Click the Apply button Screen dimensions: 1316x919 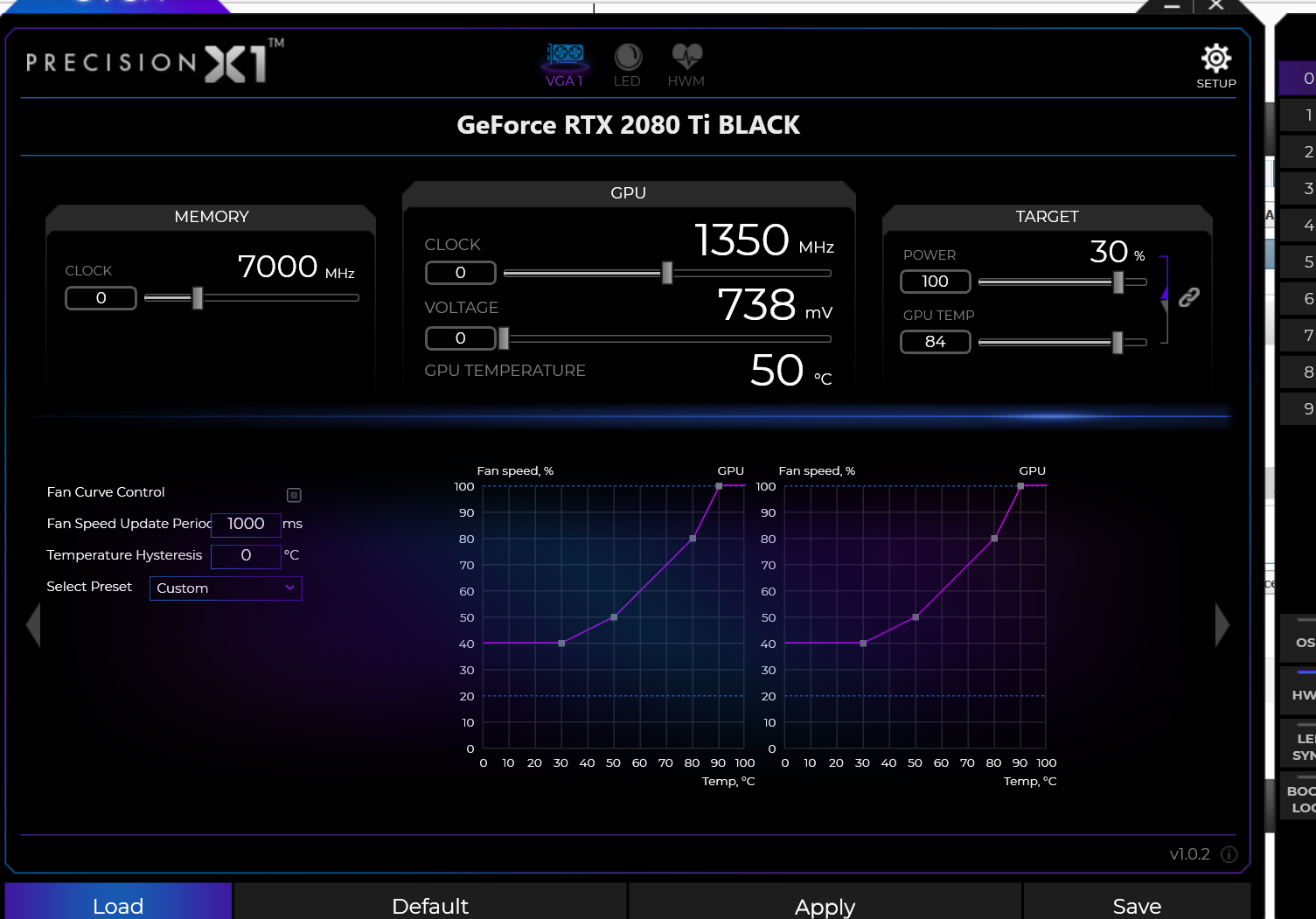click(x=825, y=902)
